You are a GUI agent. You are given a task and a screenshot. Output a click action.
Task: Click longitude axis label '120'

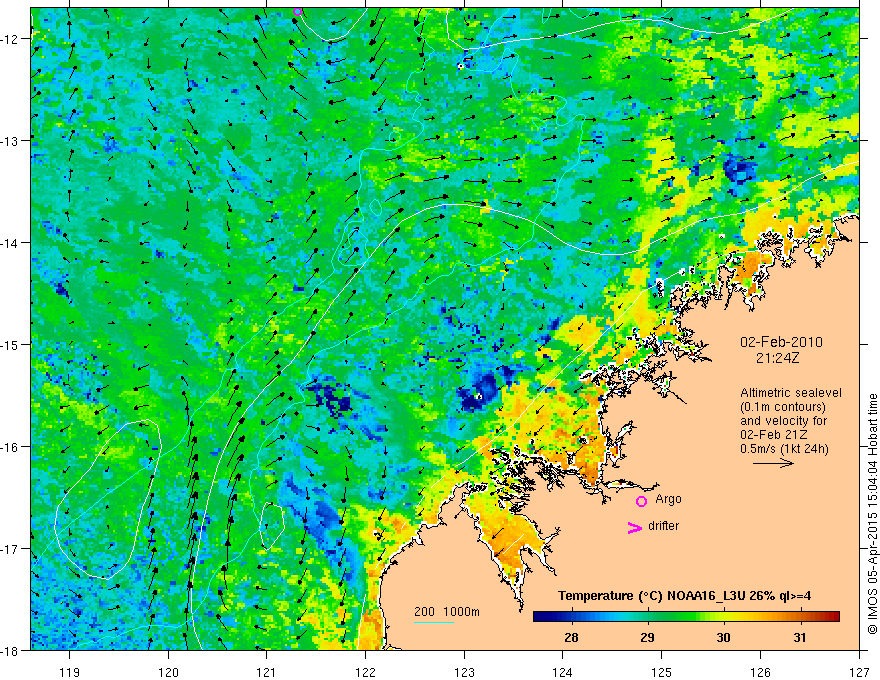tap(168, 672)
